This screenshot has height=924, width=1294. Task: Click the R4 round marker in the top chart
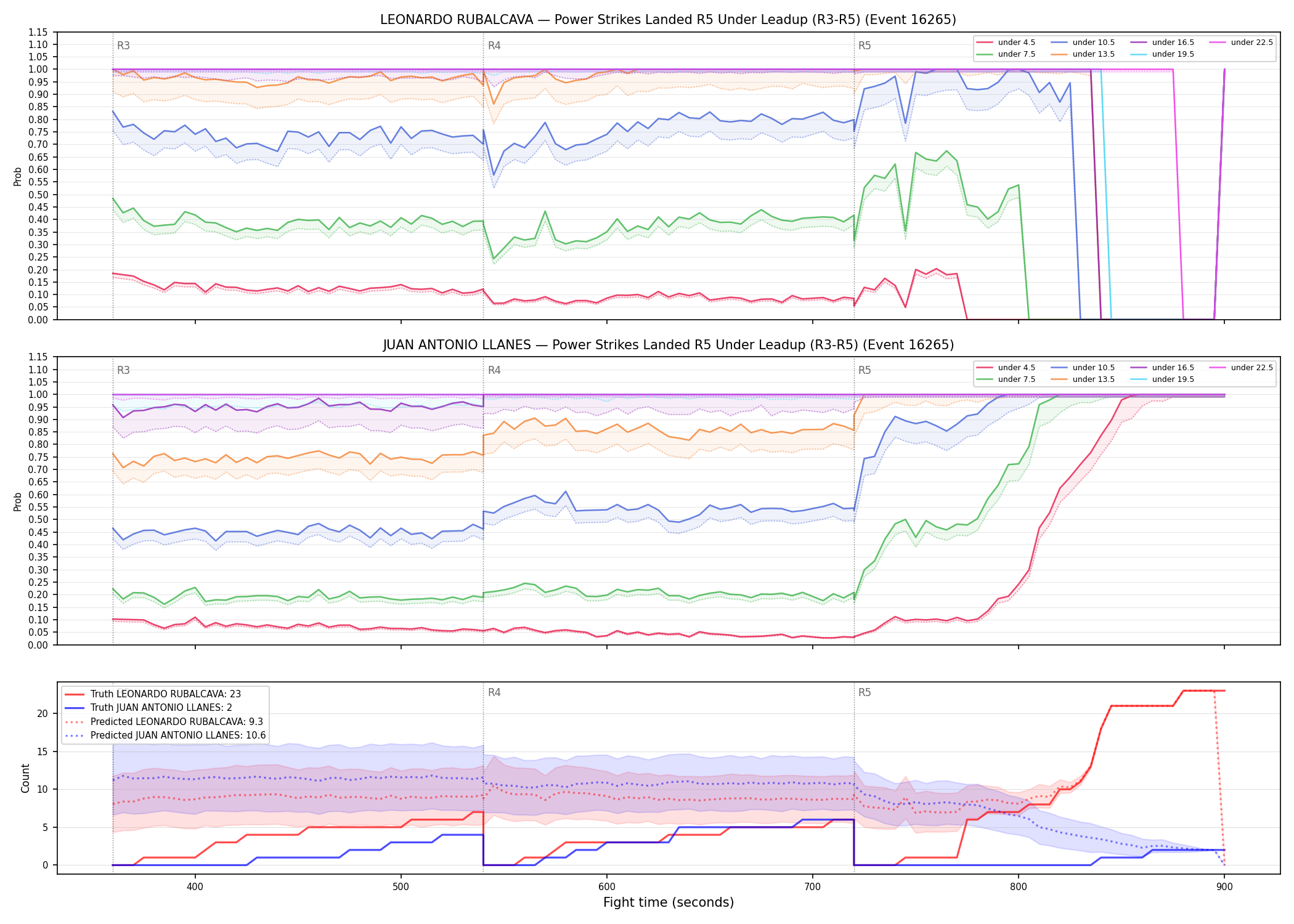coord(494,46)
